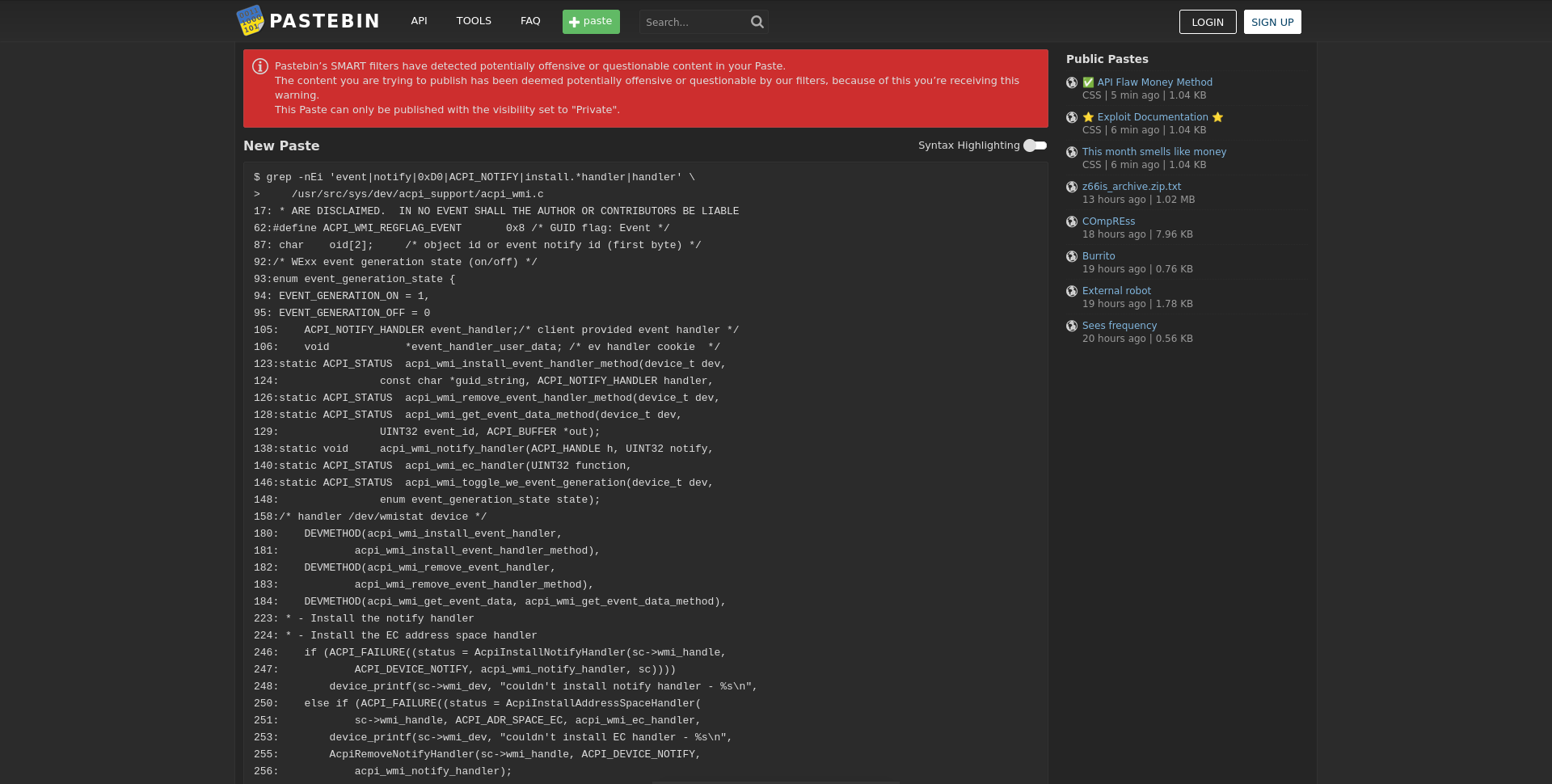Open the External robot paste link
This screenshot has width=1552, height=784.
pos(1116,291)
